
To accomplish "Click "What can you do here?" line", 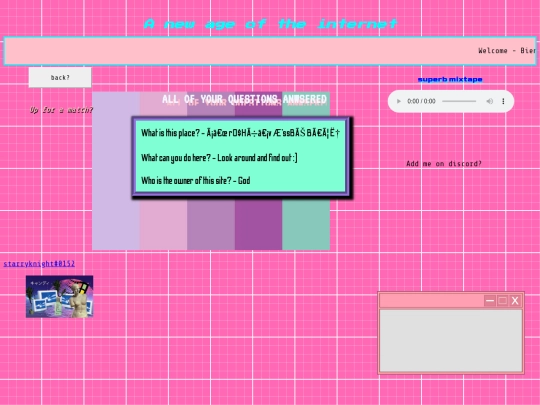I will click(219, 158).
